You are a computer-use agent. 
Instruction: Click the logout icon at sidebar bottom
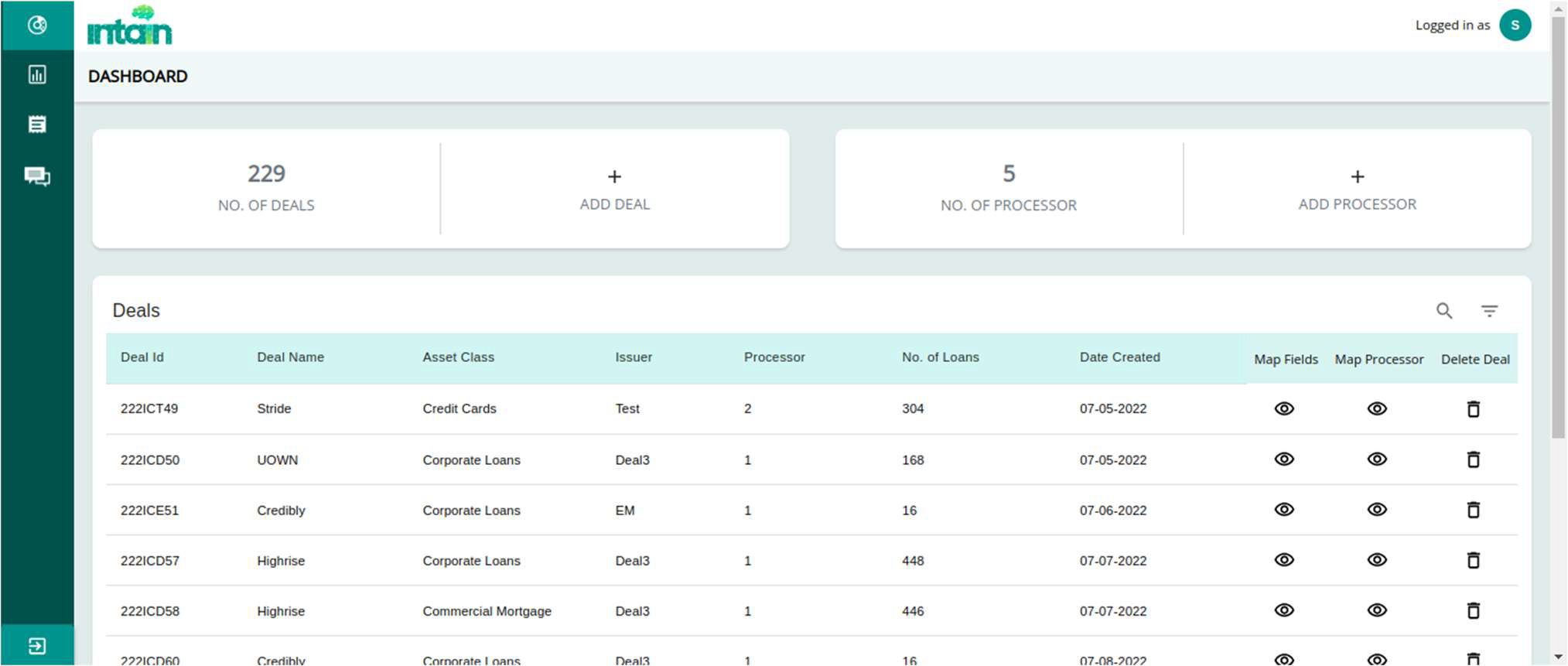tap(37, 646)
